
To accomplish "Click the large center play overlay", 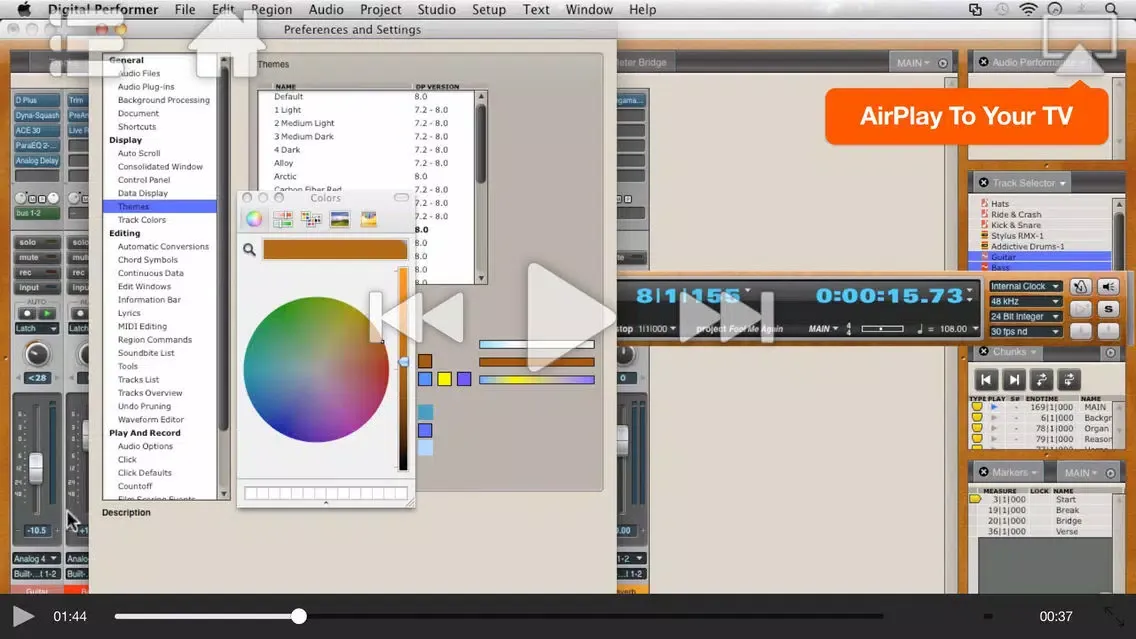I will [571, 317].
